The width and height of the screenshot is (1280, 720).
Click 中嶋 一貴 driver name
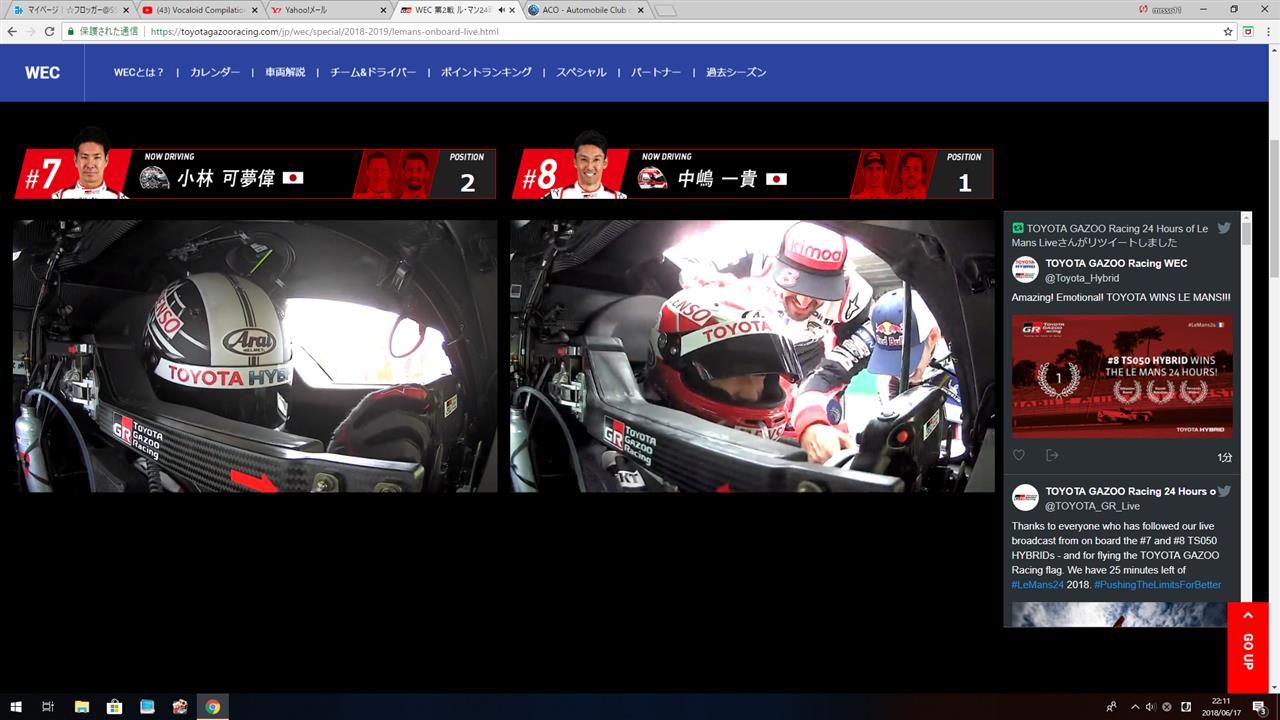click(x=717, y=179)
